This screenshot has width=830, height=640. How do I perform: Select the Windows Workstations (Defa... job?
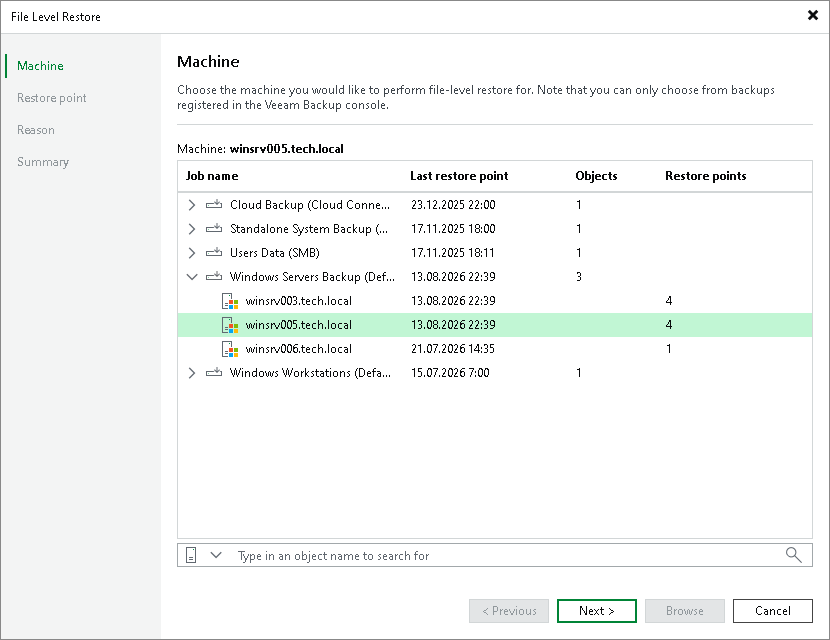[495, 373]
